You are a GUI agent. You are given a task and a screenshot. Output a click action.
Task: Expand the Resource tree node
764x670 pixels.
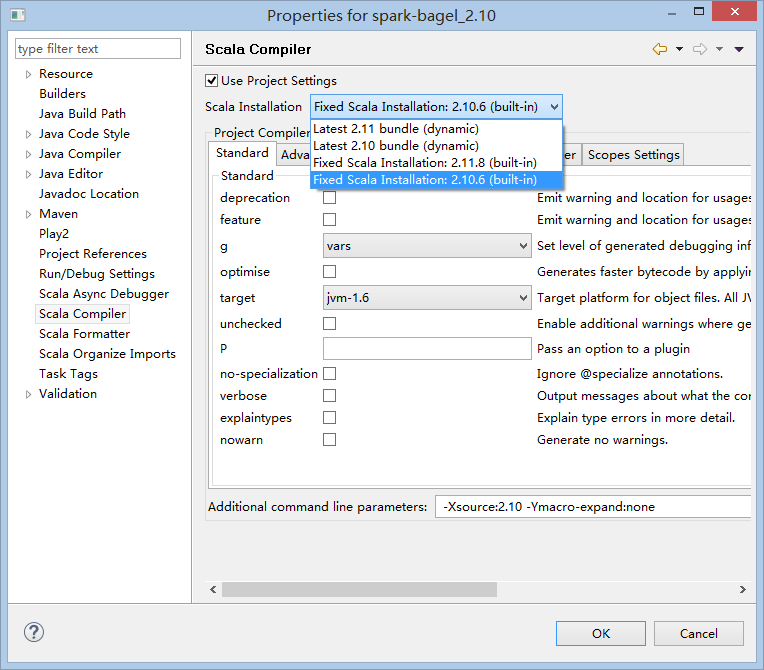coord(28,74)
